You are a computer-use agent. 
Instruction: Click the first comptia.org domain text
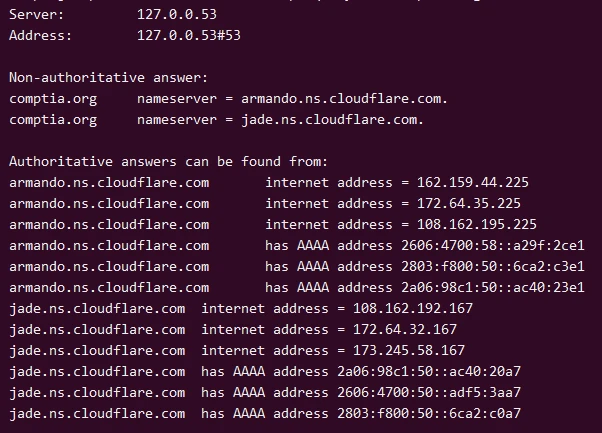pyautogui.click(x=53, y=98)
